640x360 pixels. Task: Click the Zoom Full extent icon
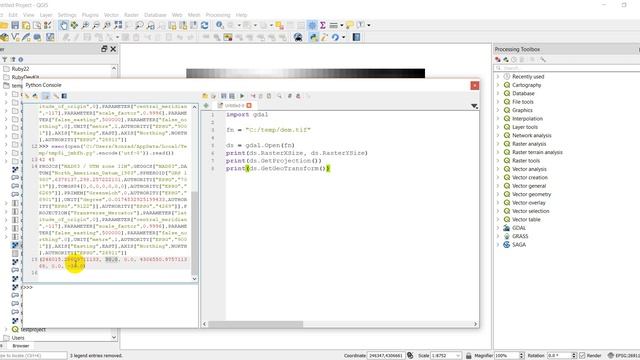[118, 25]
